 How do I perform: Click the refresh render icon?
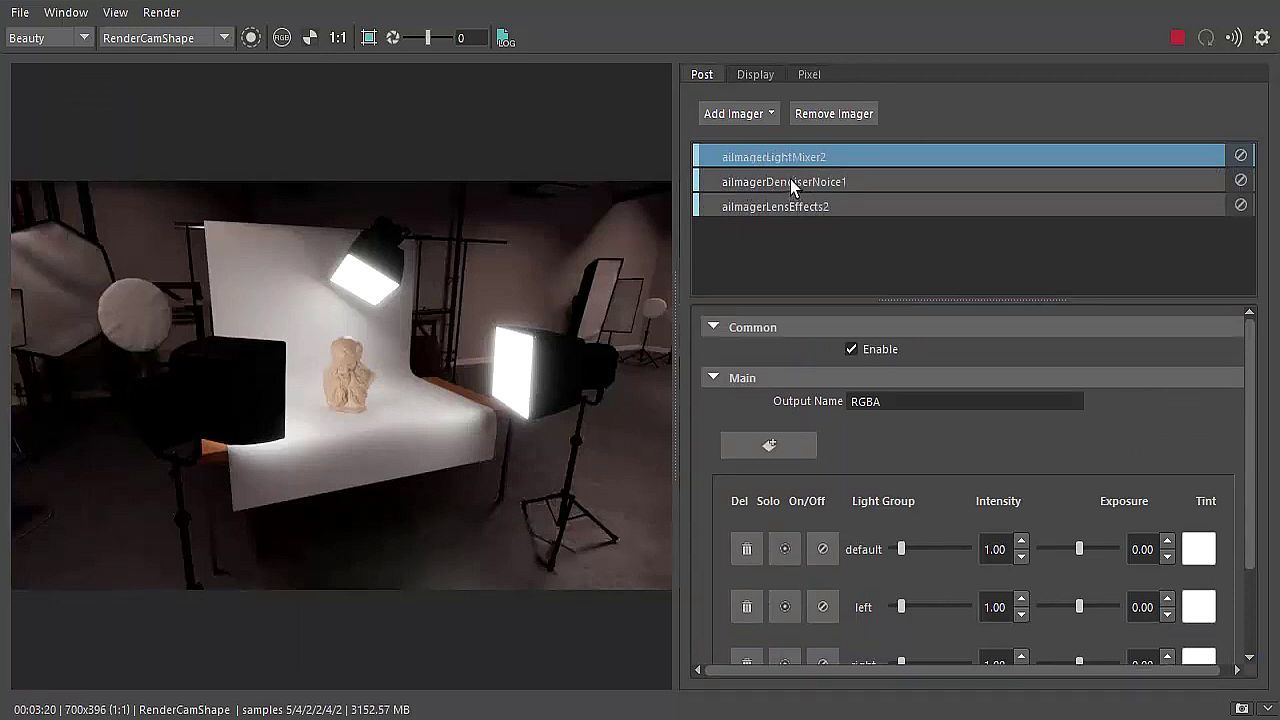click(x=1206, y=38)
